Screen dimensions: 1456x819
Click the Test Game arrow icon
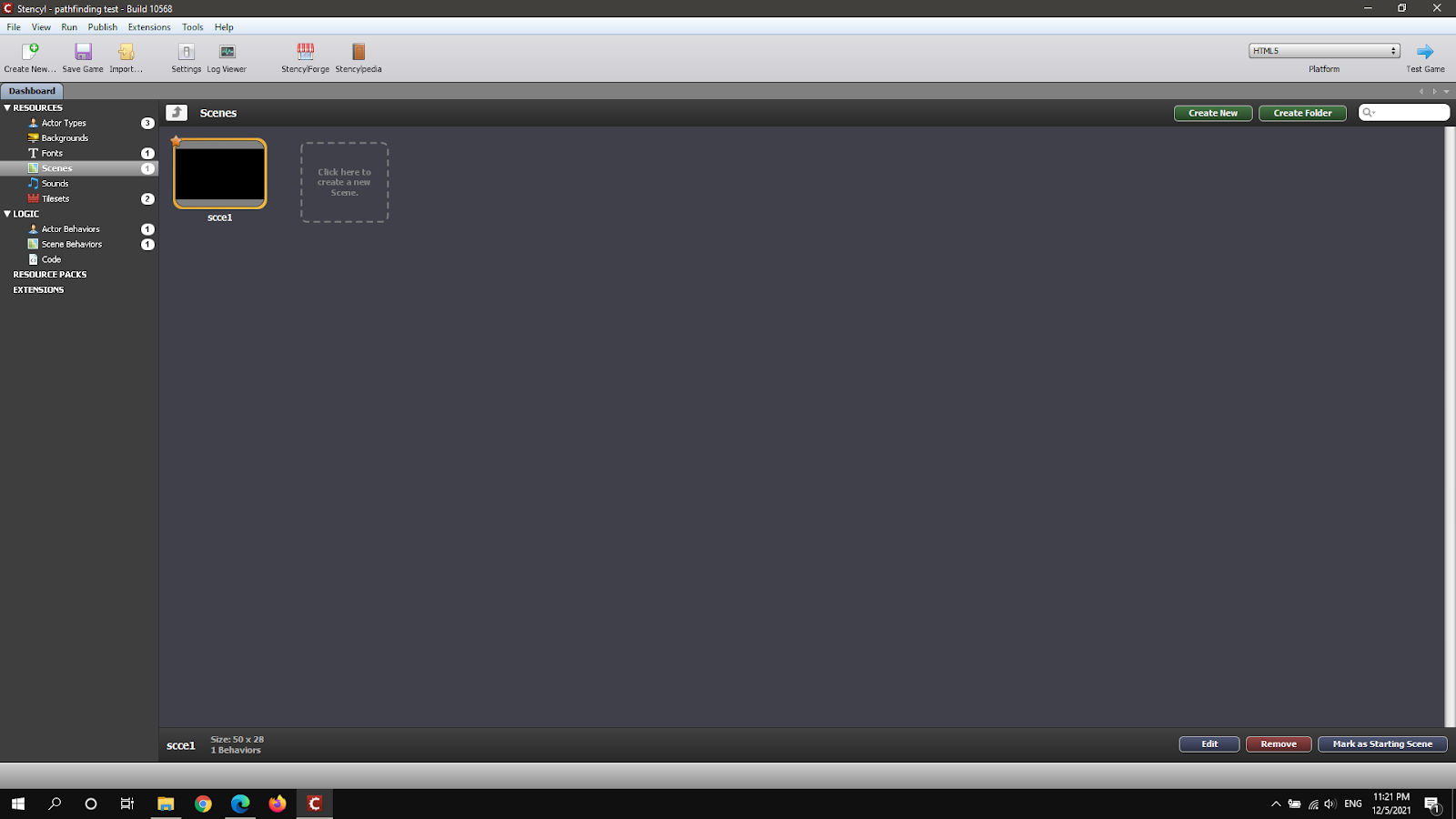coord(1425,52)
